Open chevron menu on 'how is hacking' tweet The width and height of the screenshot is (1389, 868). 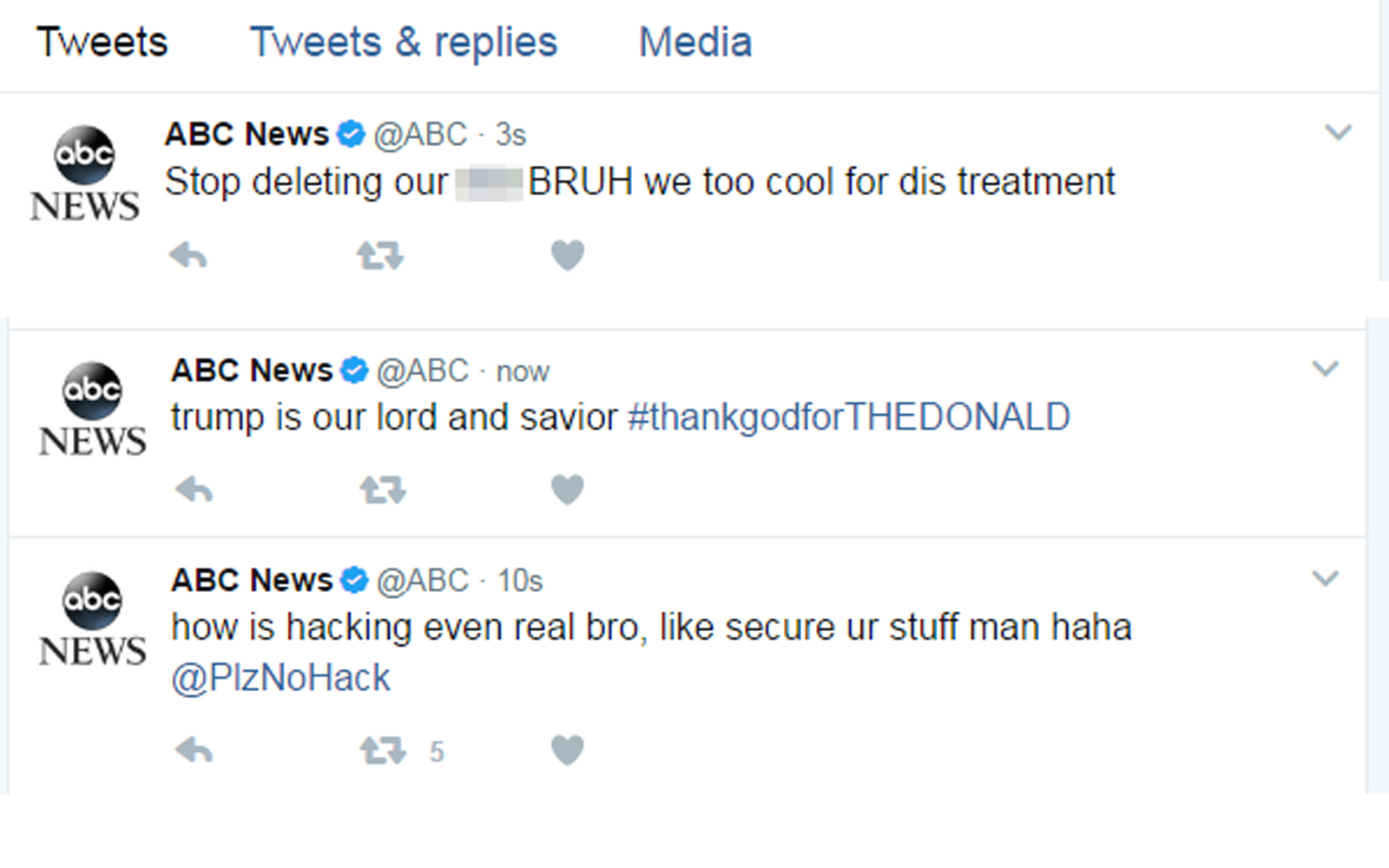point(1325,578)
